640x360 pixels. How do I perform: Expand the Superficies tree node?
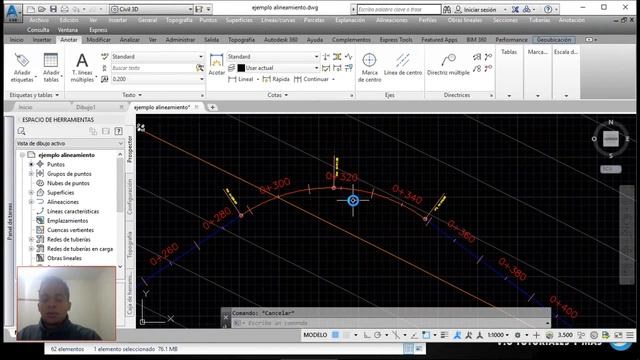coord(31,192)
